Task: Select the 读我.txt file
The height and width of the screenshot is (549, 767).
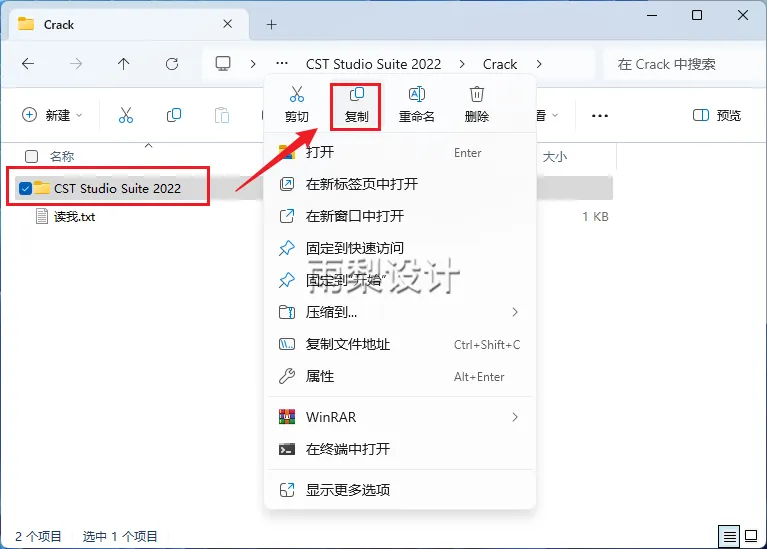Action: pyautogui.click(x=74, y=216)
